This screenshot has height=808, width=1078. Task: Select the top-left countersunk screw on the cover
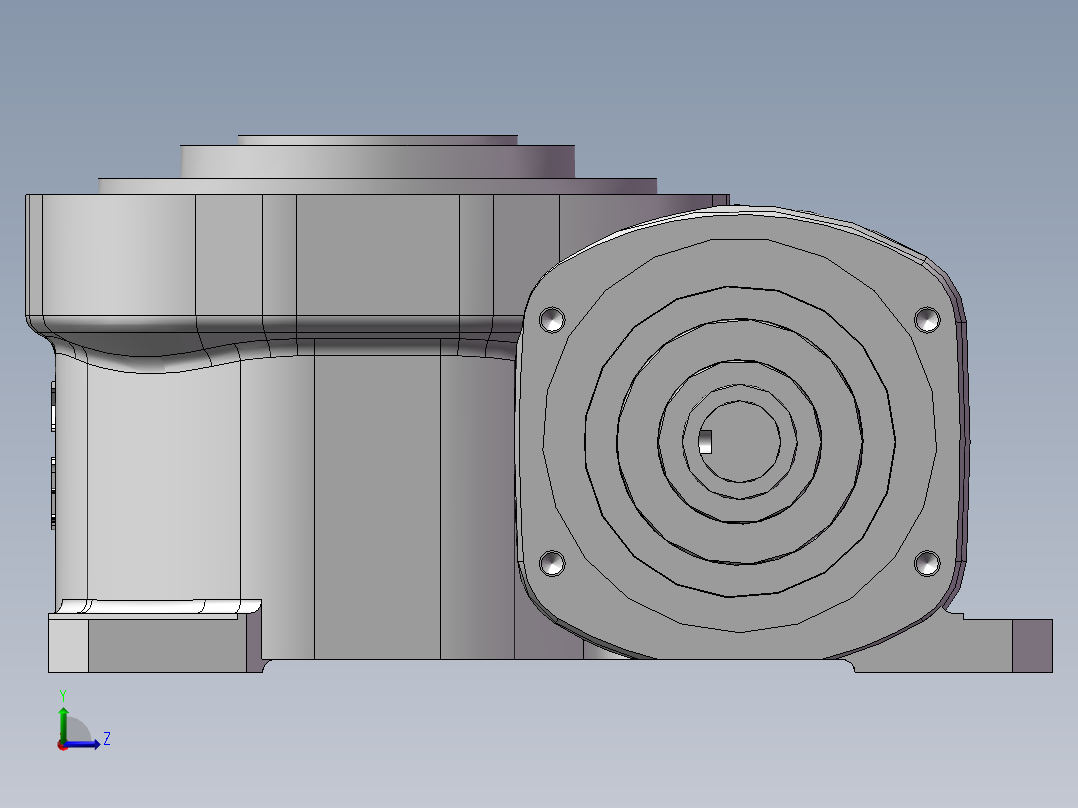pyautogui.click(x=552, y=320)
